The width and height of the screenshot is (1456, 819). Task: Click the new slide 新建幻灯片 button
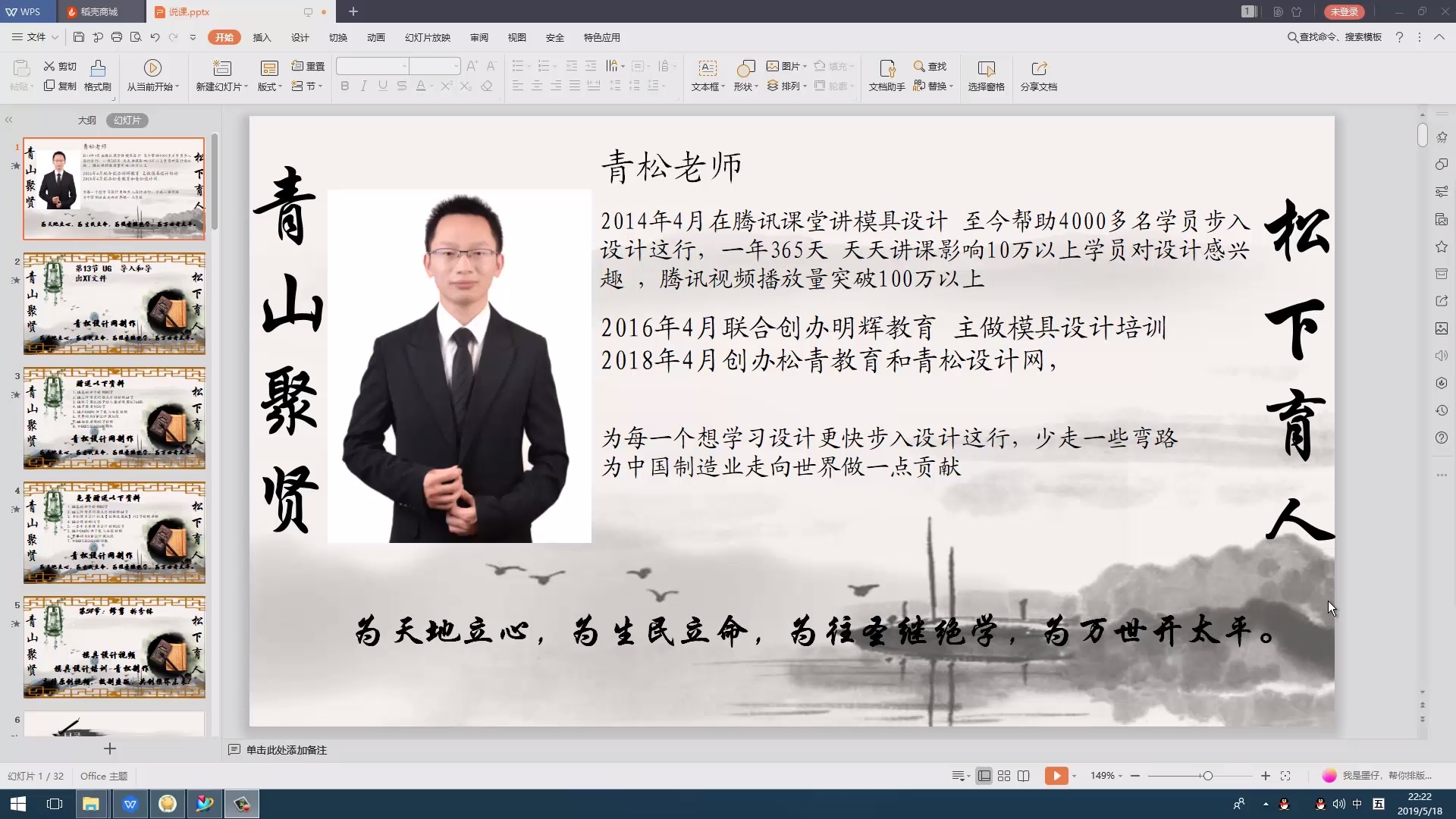click(221, 76)
